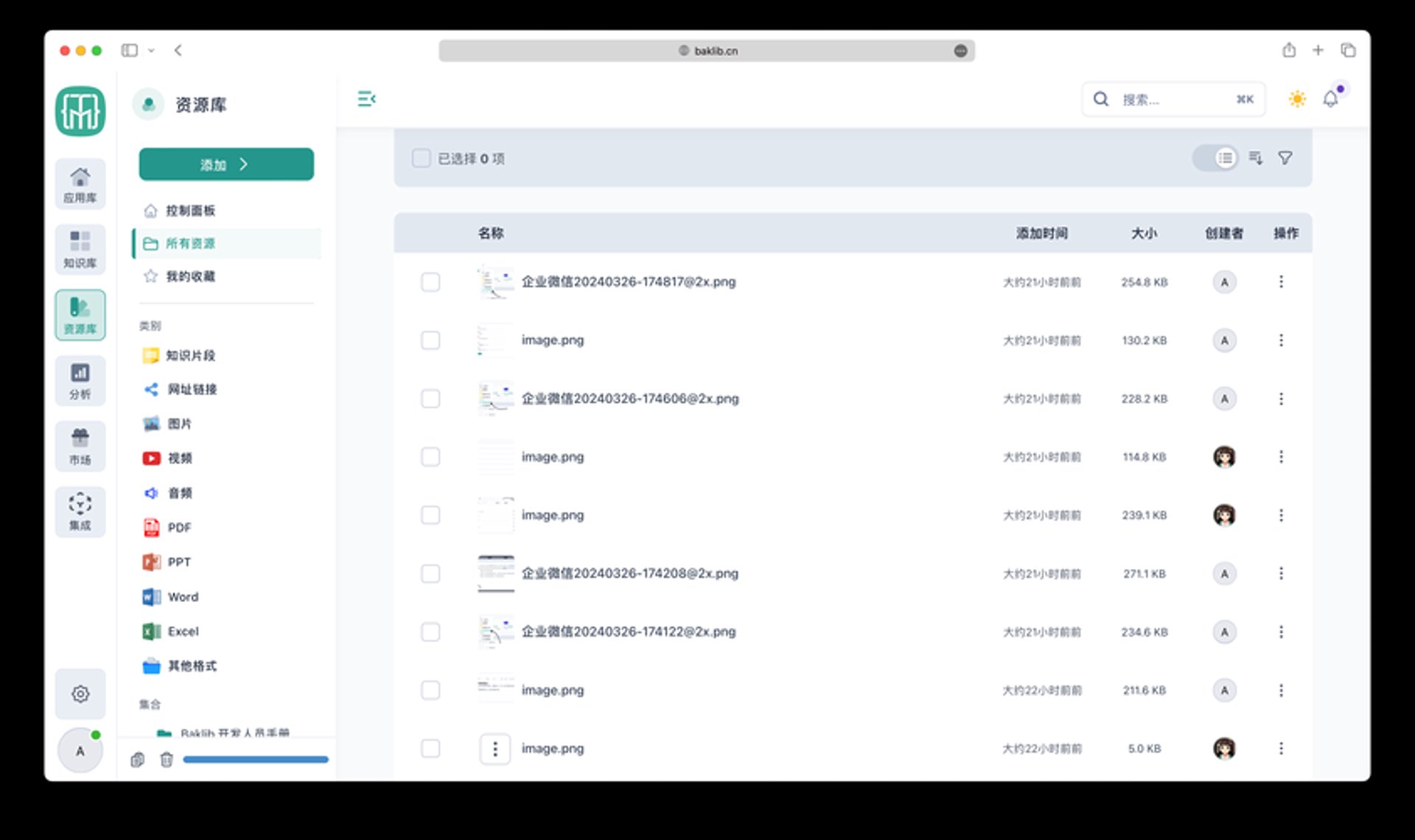Select 所有资源 all resources

(x=226, y=243)
